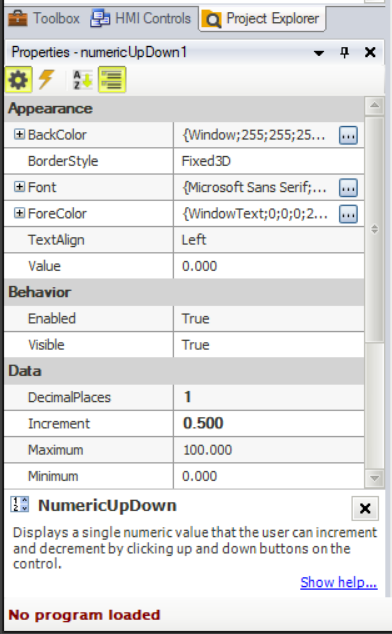Screen dimensions: 392x634
Task: Click the ForeColor value {WindowText;0;0;0;2...
Action: pos(255,214)
